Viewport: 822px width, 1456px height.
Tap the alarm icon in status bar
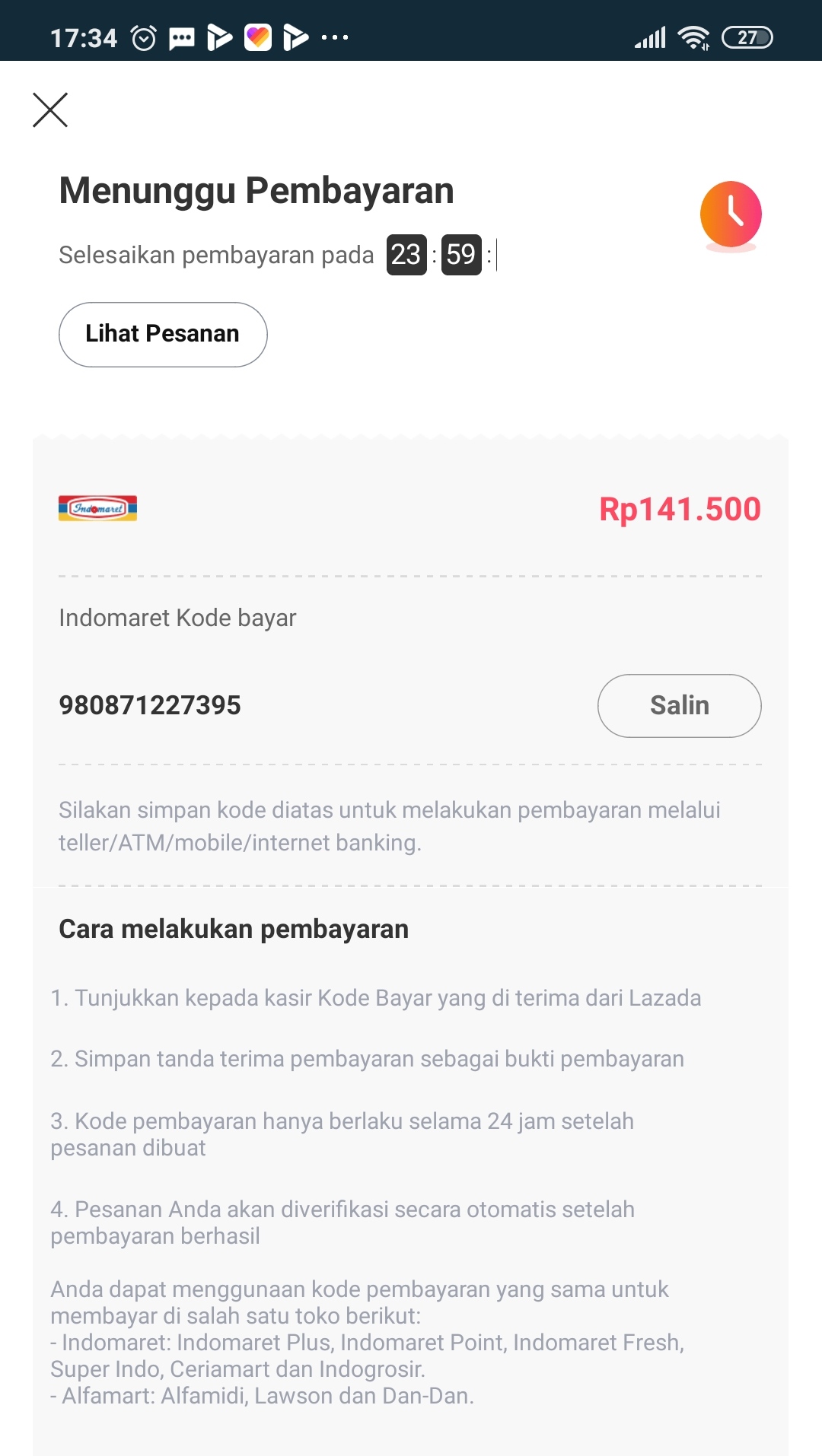(x=144, y=37)
